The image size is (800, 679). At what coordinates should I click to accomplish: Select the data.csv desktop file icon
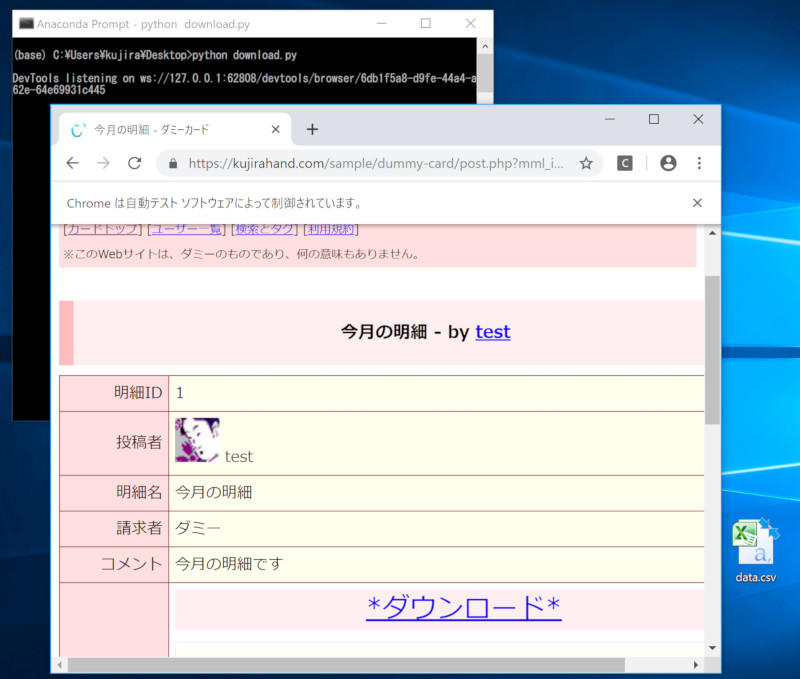coord(755,550)
